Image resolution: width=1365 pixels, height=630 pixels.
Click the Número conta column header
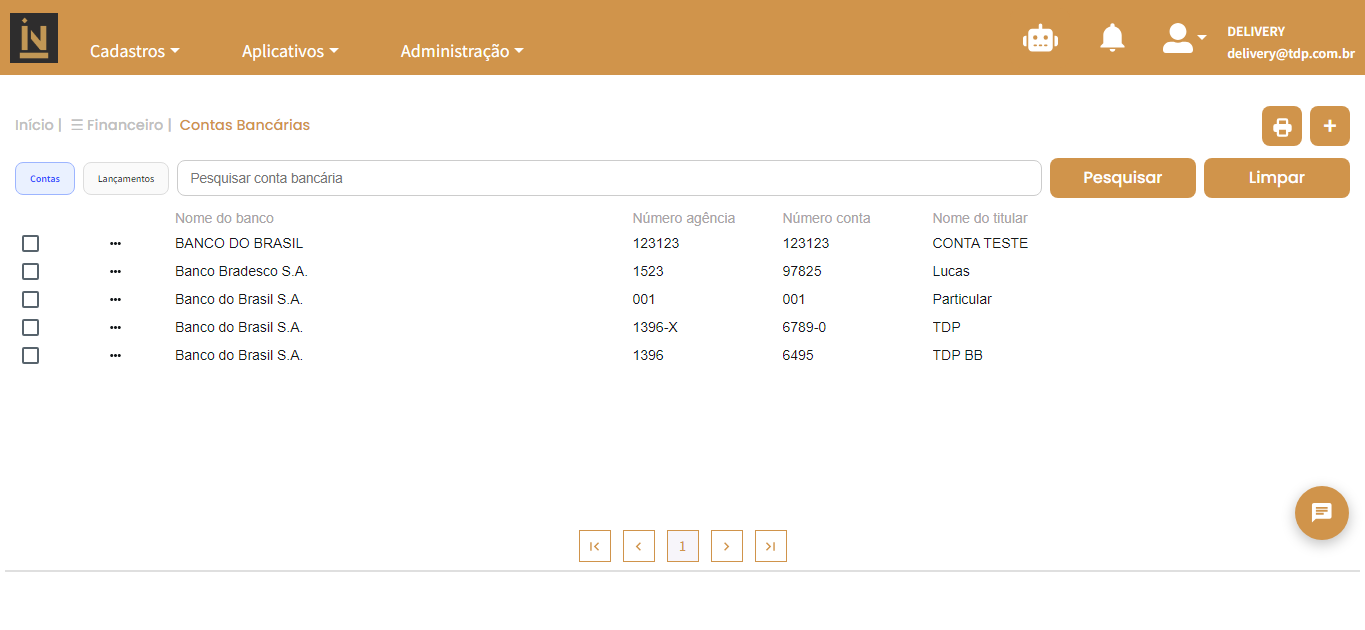827,218
